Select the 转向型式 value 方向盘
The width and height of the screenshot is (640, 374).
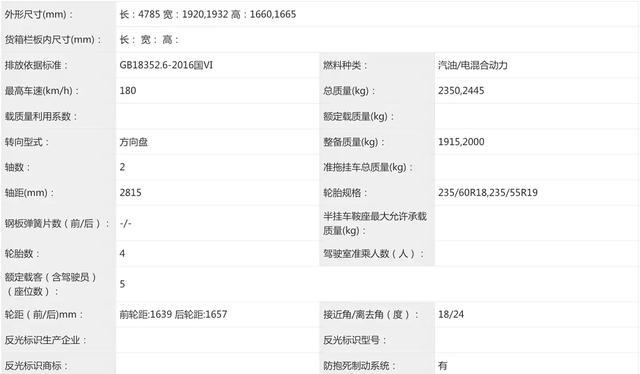point(133,142)
